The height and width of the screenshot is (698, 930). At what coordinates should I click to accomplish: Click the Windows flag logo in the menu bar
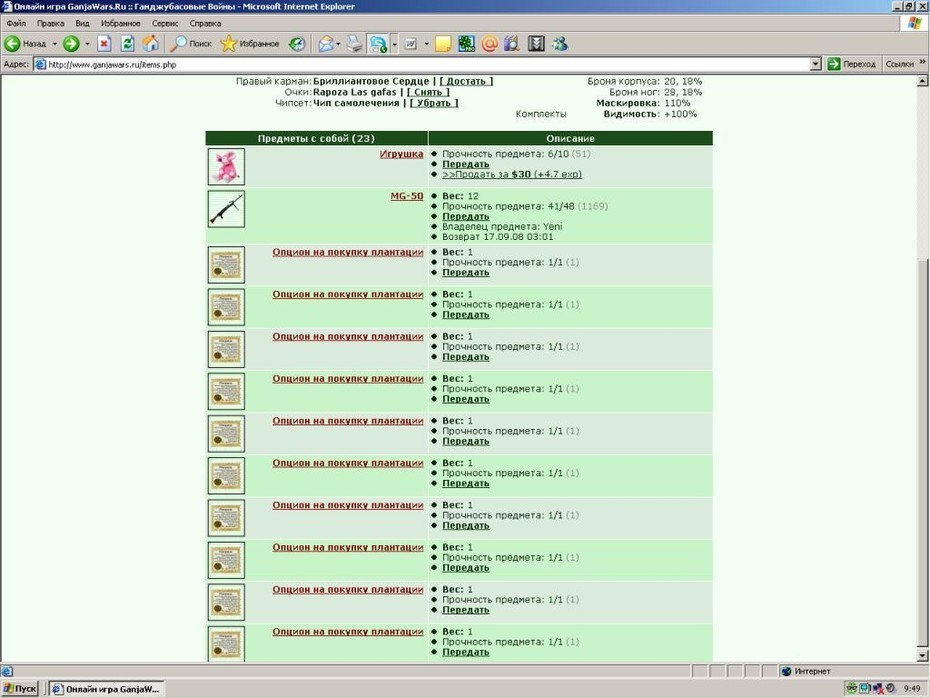coord(915,23)
